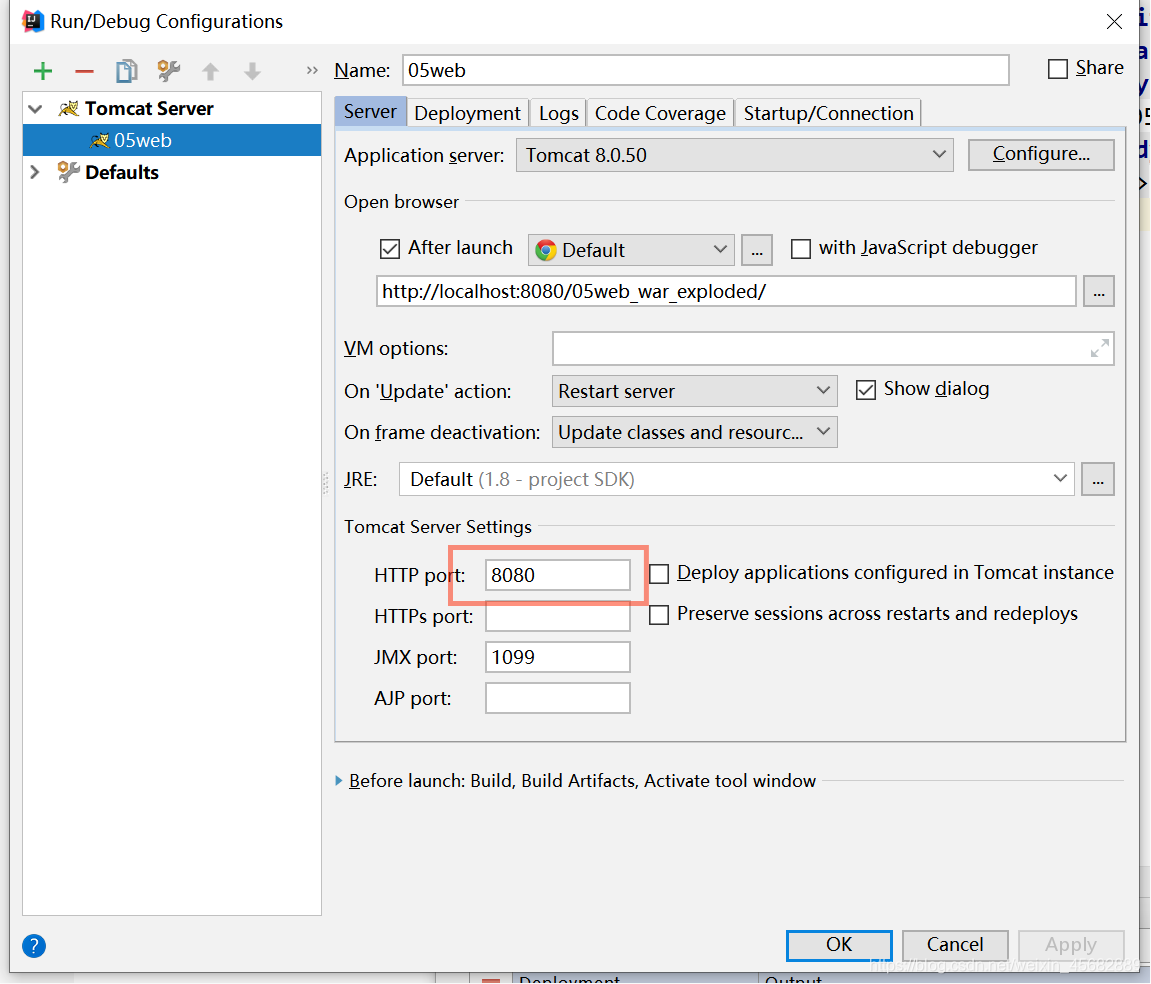Click the localhost URL input field
Screen dimensions: 1151x984
726,292
